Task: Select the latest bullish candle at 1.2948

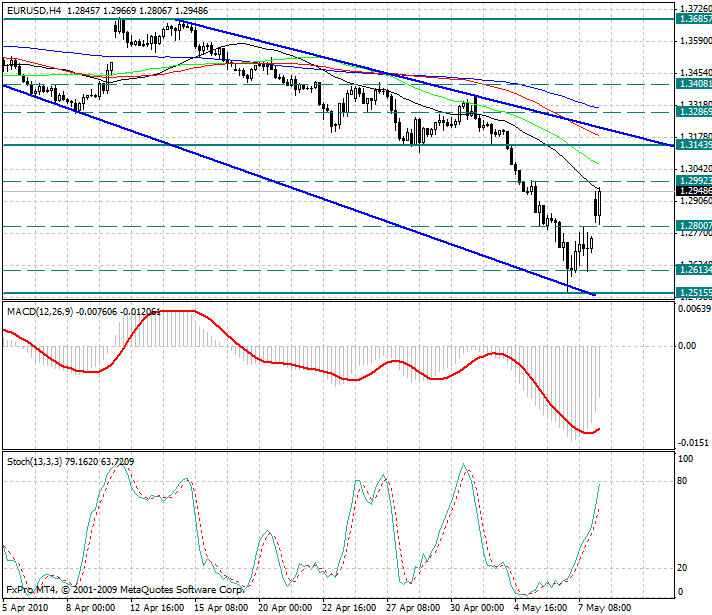Action: (600, 203)
